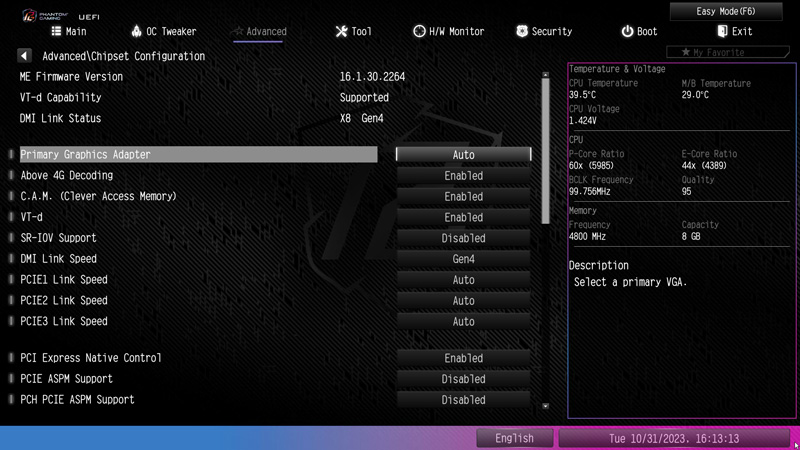800x450 pixels.
Task: Click the Memory Capacity 8 GB value
Action: coord(691,237)
